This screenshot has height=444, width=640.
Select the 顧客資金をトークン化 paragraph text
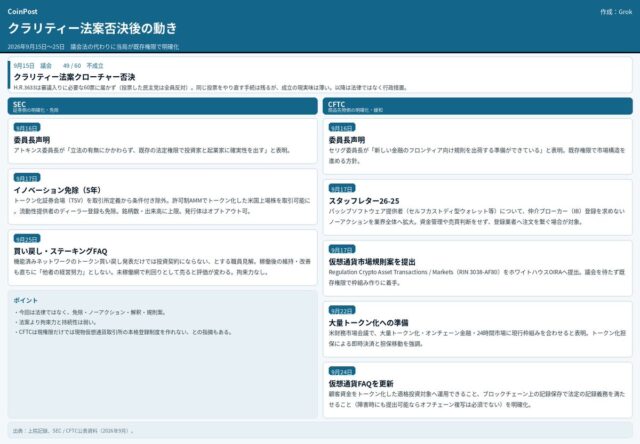477,399
